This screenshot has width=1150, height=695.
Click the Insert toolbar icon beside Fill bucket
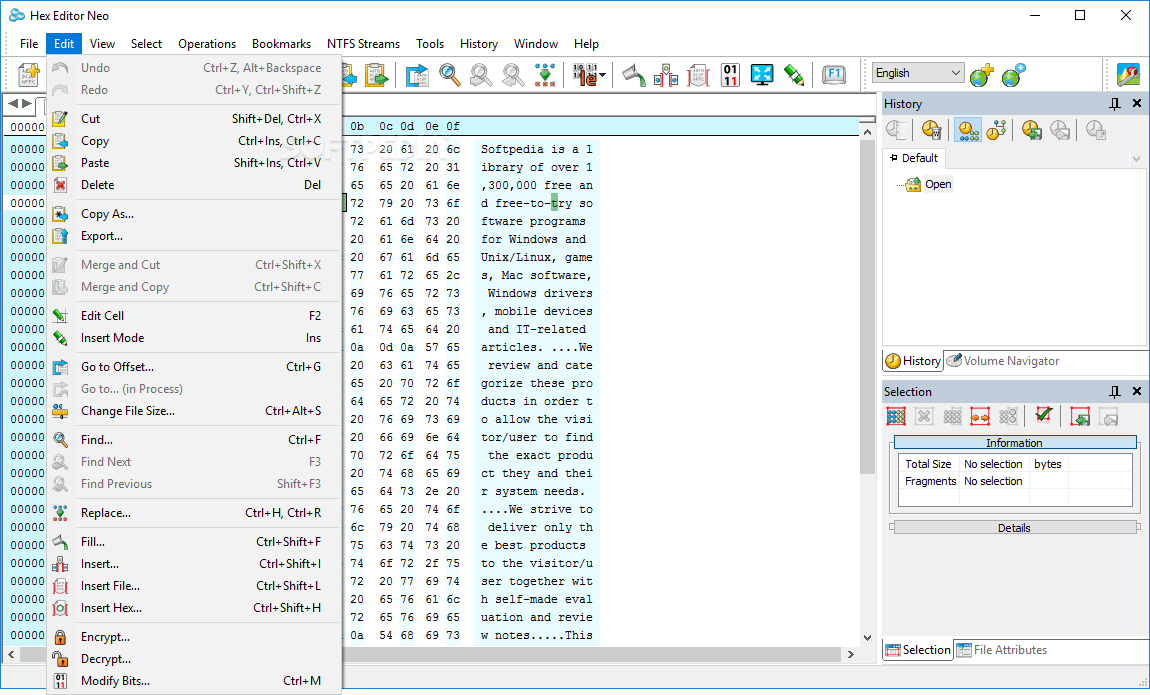tap(666, 74)
